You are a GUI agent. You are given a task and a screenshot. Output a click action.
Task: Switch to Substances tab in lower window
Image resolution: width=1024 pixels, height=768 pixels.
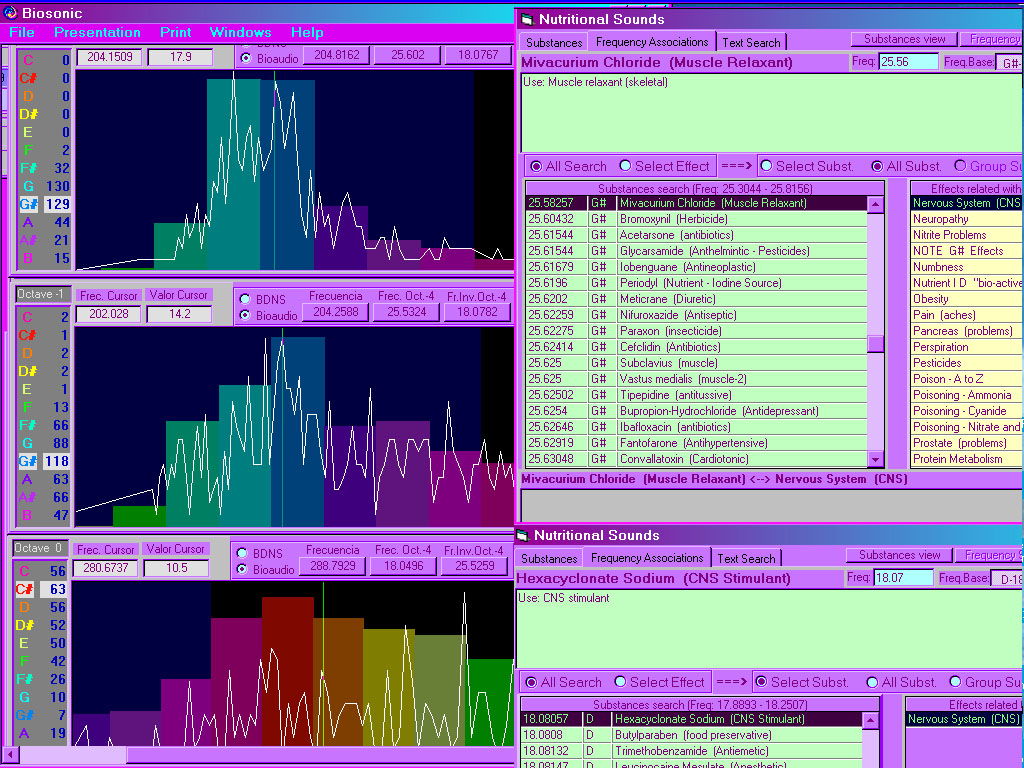pyautogui.click(x=549, y=558)
